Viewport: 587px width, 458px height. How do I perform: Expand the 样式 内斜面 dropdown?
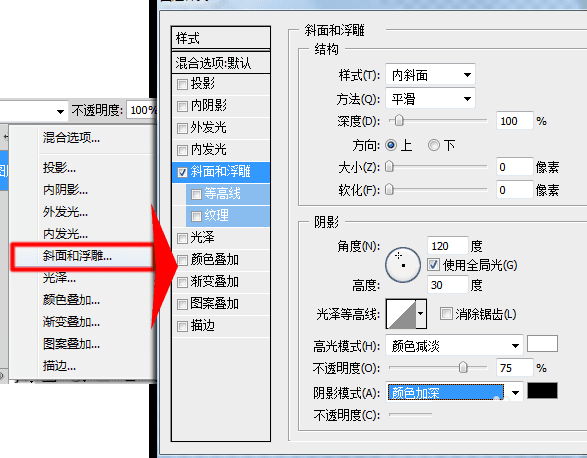click(430, 75)
